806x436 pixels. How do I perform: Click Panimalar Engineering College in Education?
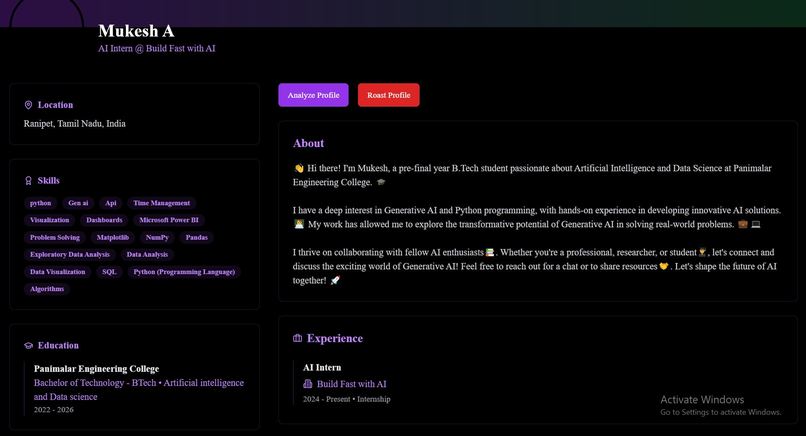click(x=97, y=369)
